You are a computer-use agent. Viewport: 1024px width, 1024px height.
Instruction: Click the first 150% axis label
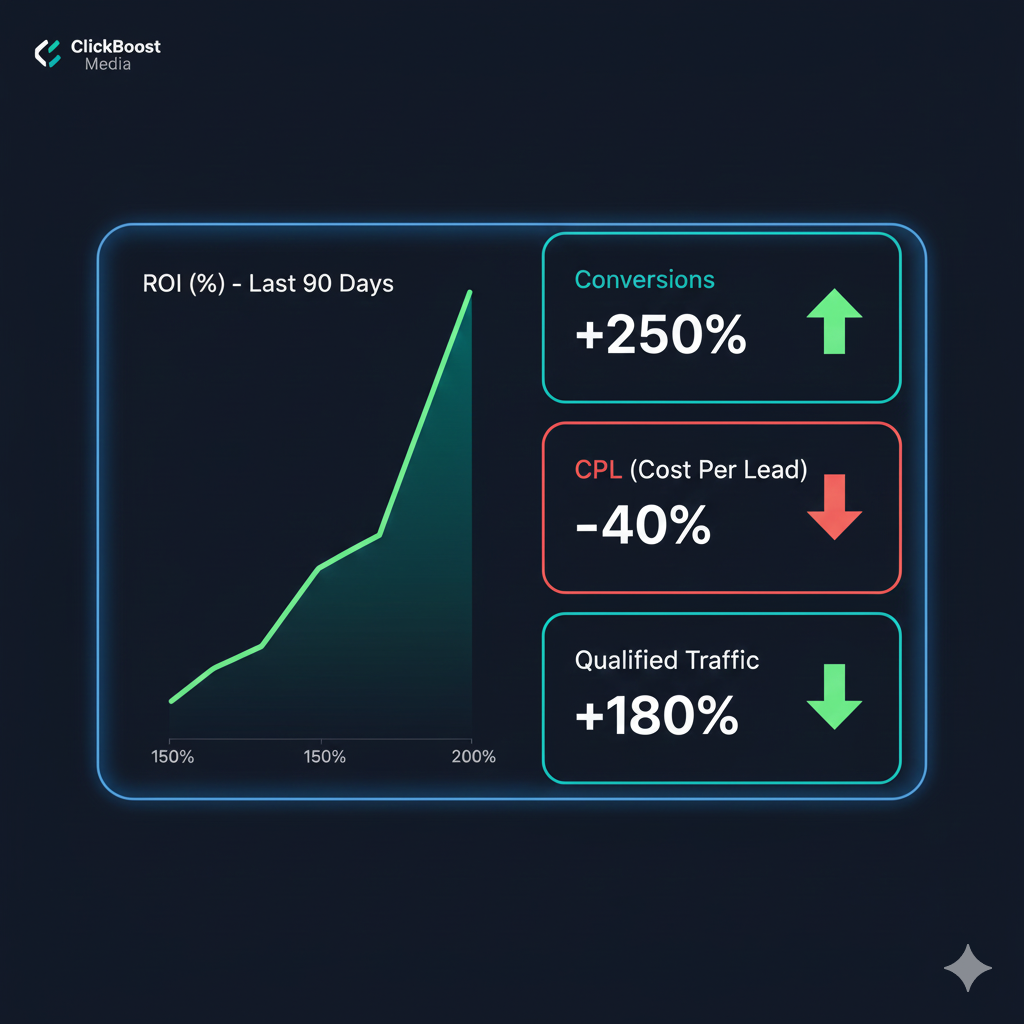click(x=172, y=757)
